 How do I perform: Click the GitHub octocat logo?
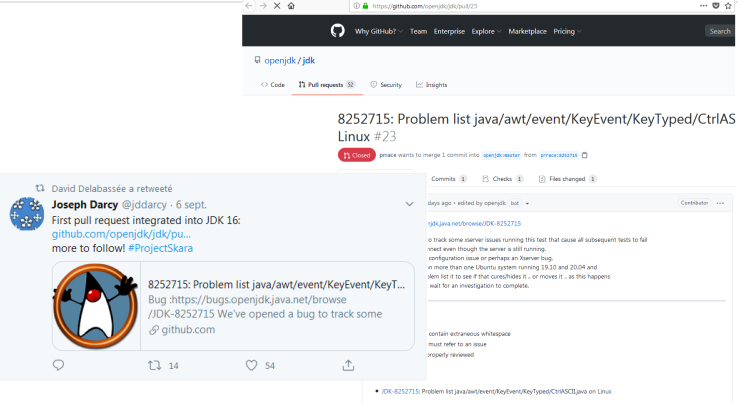click(x=337, y=31)
